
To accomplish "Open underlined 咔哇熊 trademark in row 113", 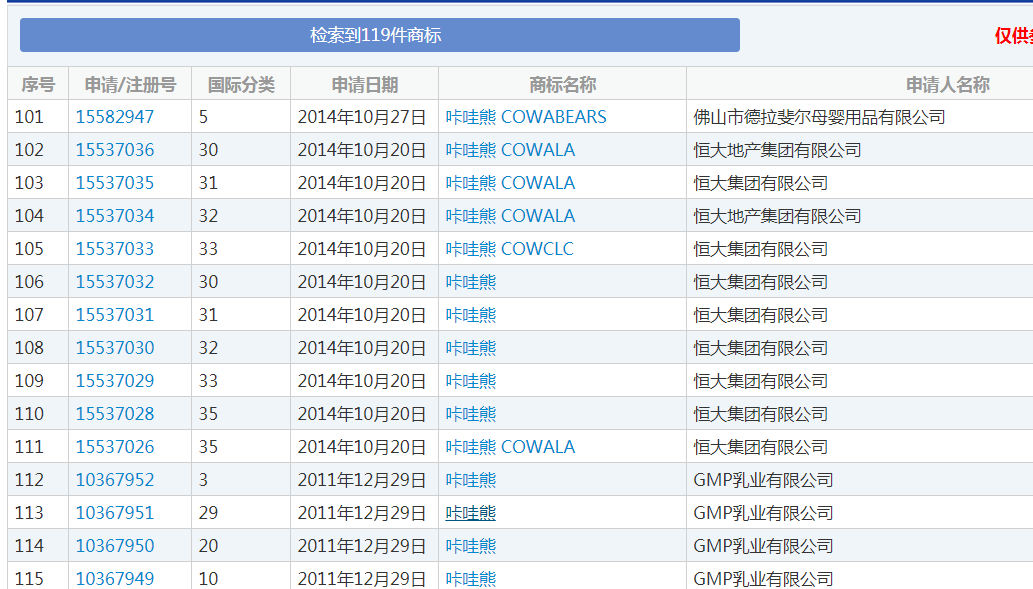I will pos(470,512).
